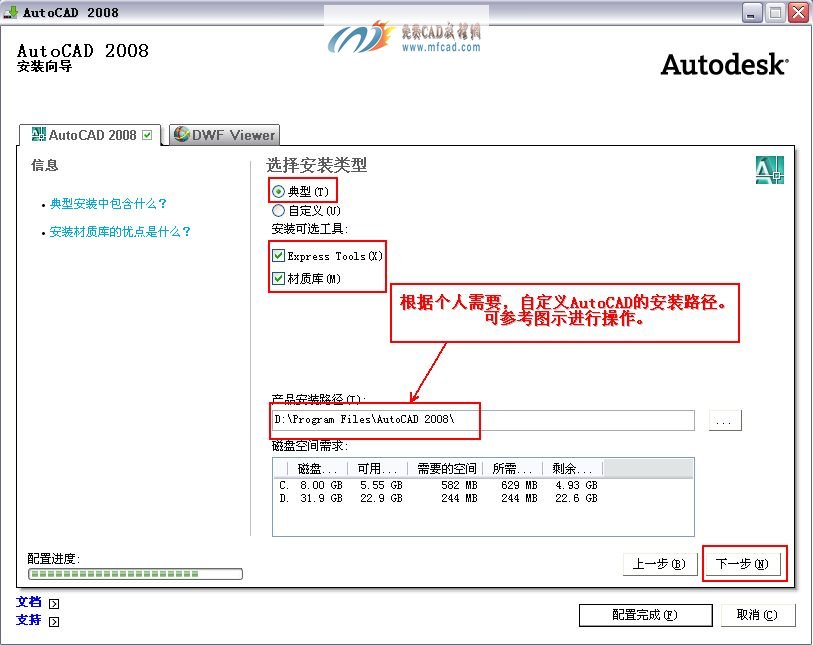Click the AutoCAD logo icon at panel corner
Image resolution: width=813 pixels, height=645 pixels.
tap(769, 170)
